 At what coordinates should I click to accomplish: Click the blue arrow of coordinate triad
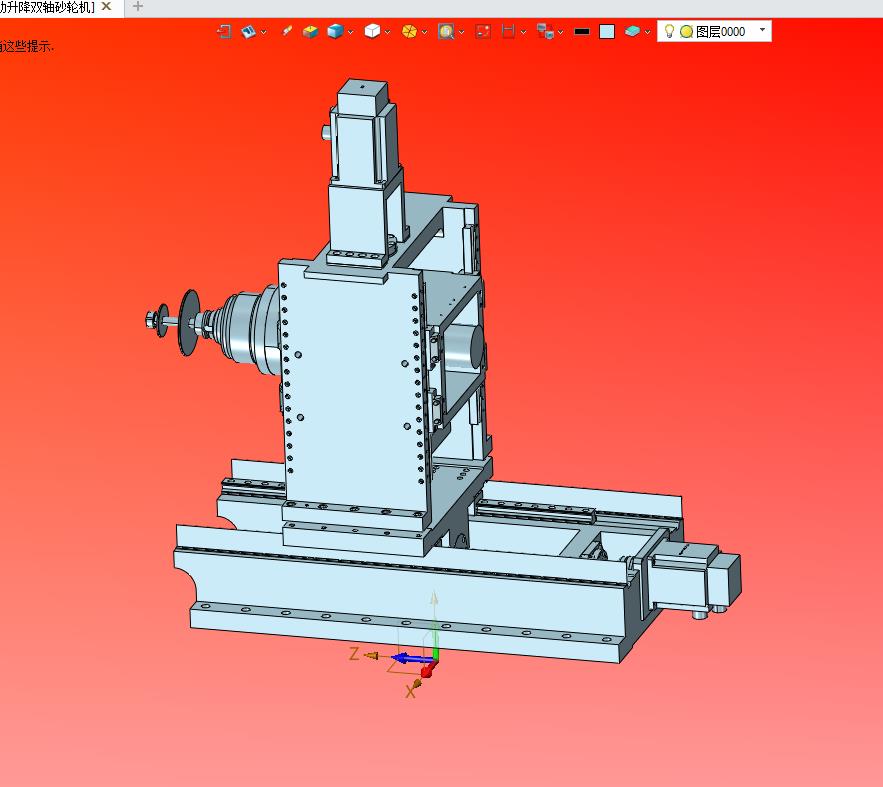click(411, 658)
